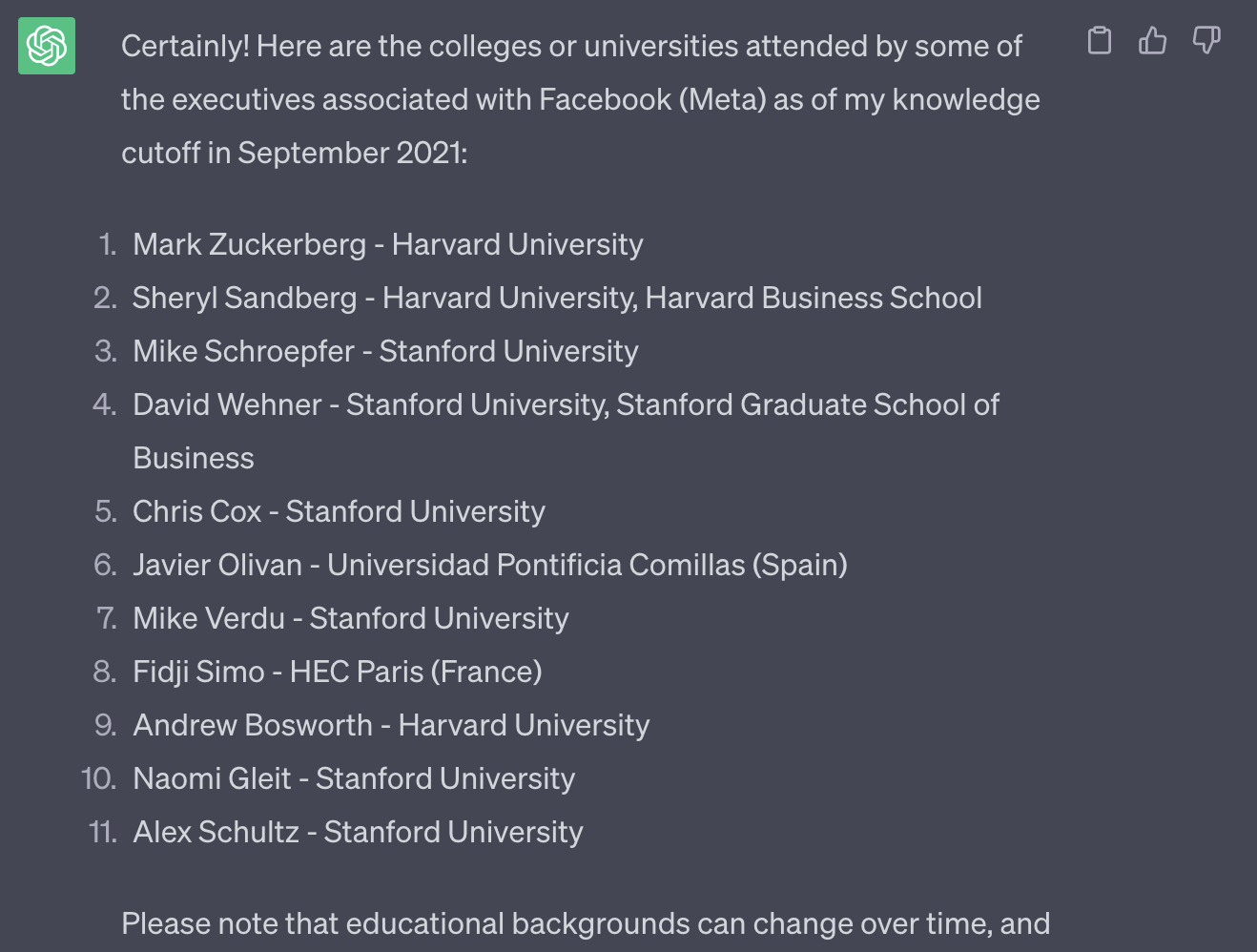The image size is (1257, 952).
Task: Click the text 'cutoff in September 2021'
Action: (295, 153)
